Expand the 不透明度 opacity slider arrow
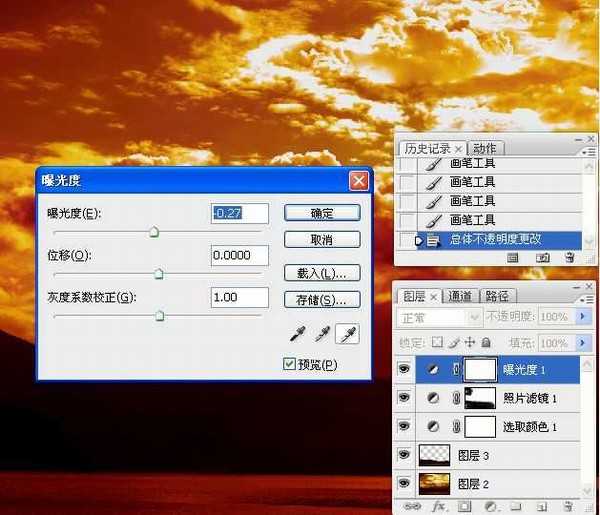The height and width of the screenshot is (515, 600). click(x=584, y=317)
